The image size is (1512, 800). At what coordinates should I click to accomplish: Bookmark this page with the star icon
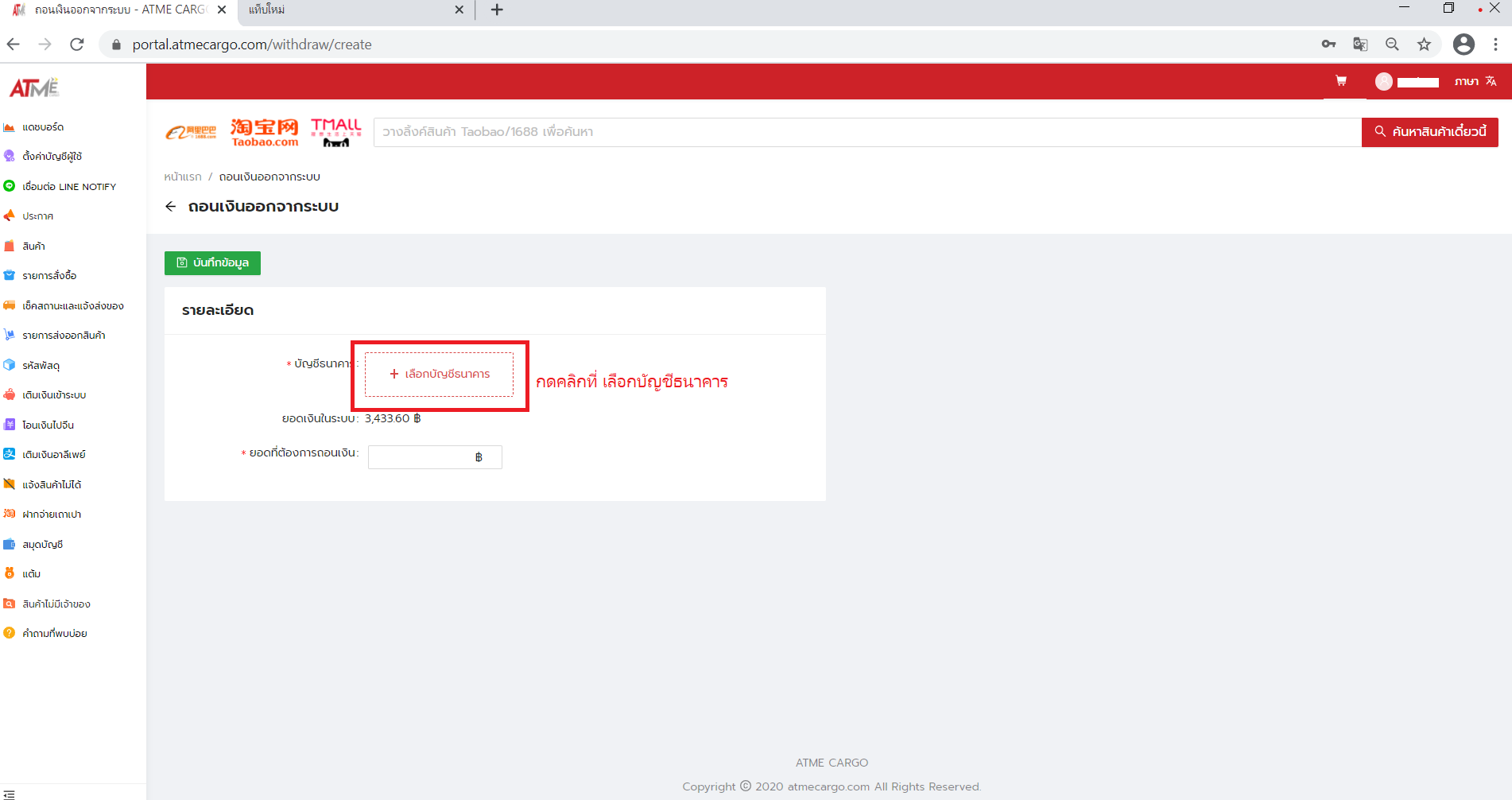coord(1424,45)
